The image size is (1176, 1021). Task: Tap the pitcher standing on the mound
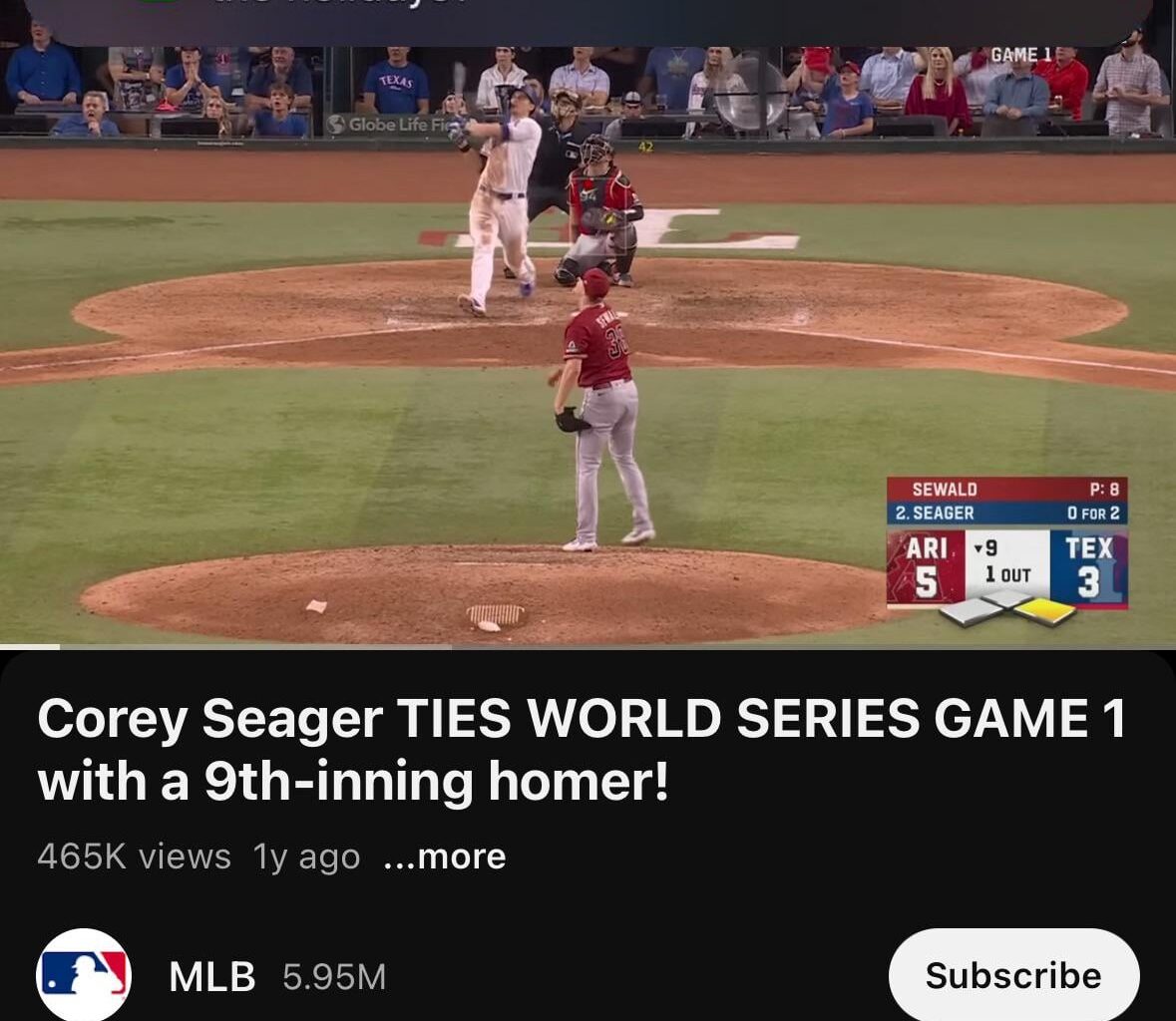(x=602, y=410)
